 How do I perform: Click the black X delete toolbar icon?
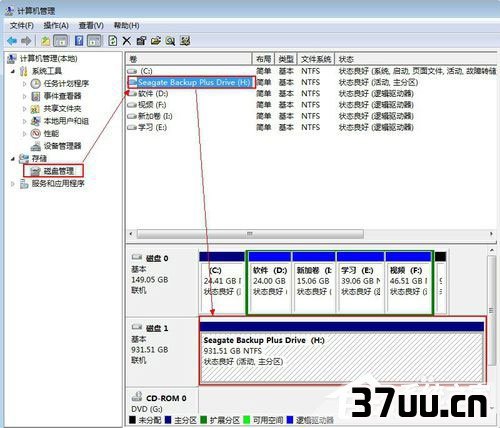pos(127,41)
